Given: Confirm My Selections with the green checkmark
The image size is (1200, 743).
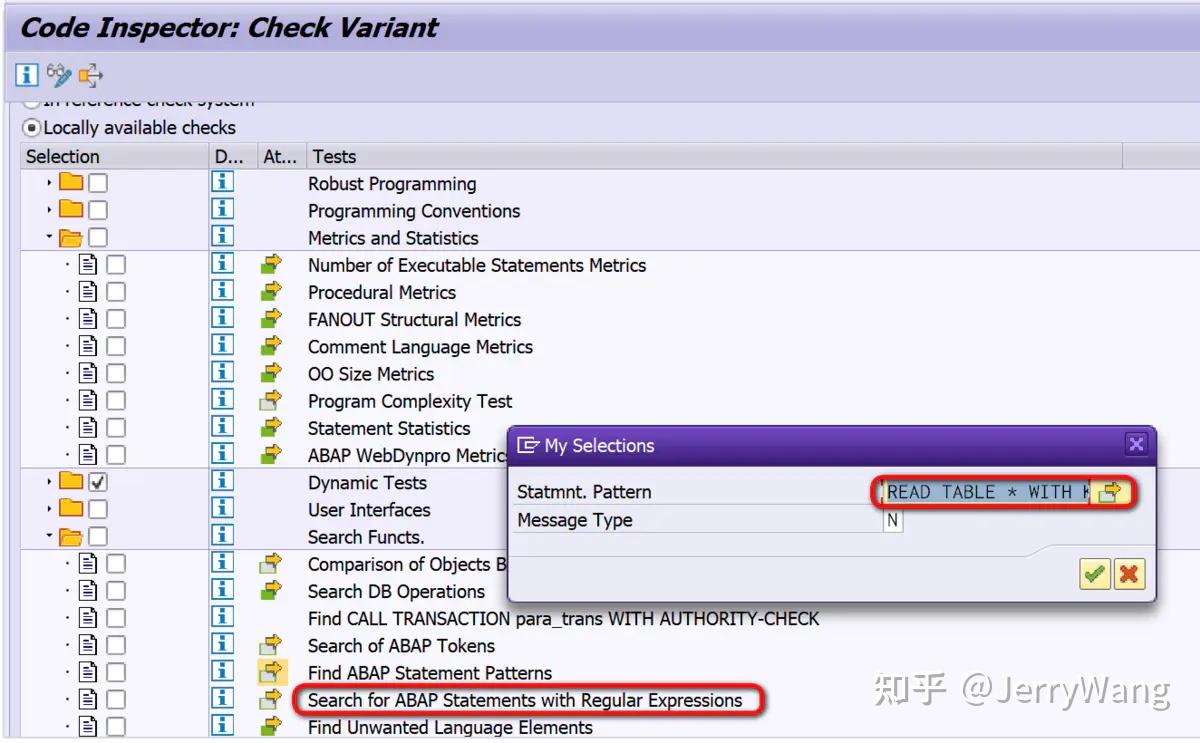Looking at the screenshot, I should (1095, 573).
